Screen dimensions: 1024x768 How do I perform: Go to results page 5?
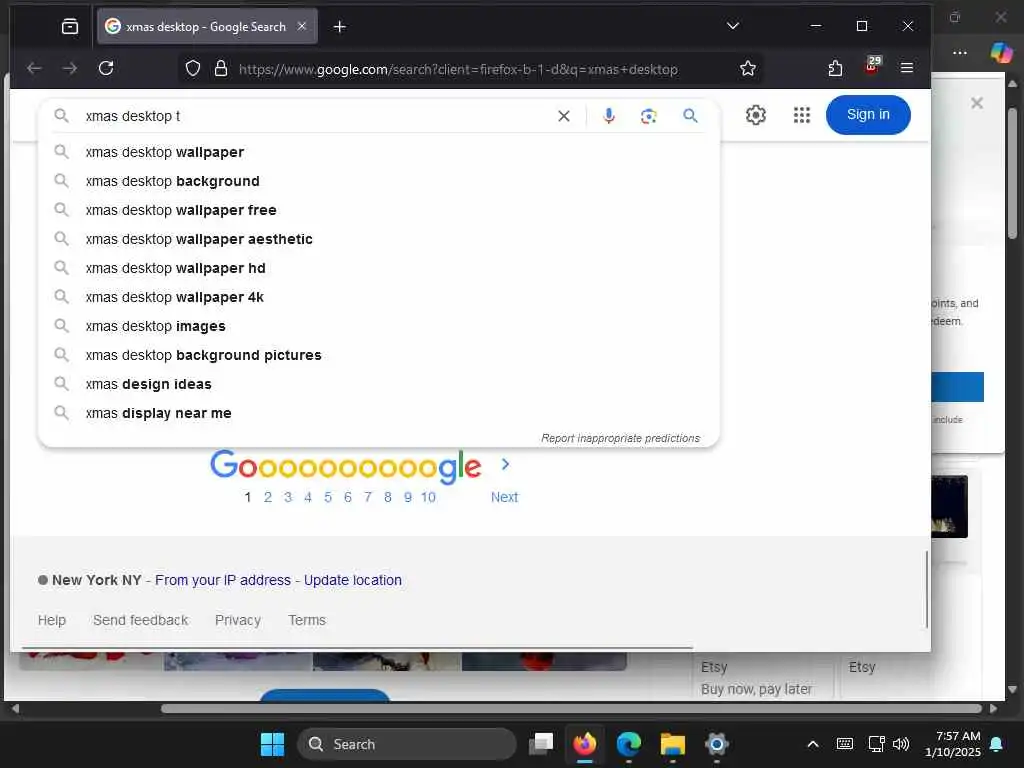328,497
